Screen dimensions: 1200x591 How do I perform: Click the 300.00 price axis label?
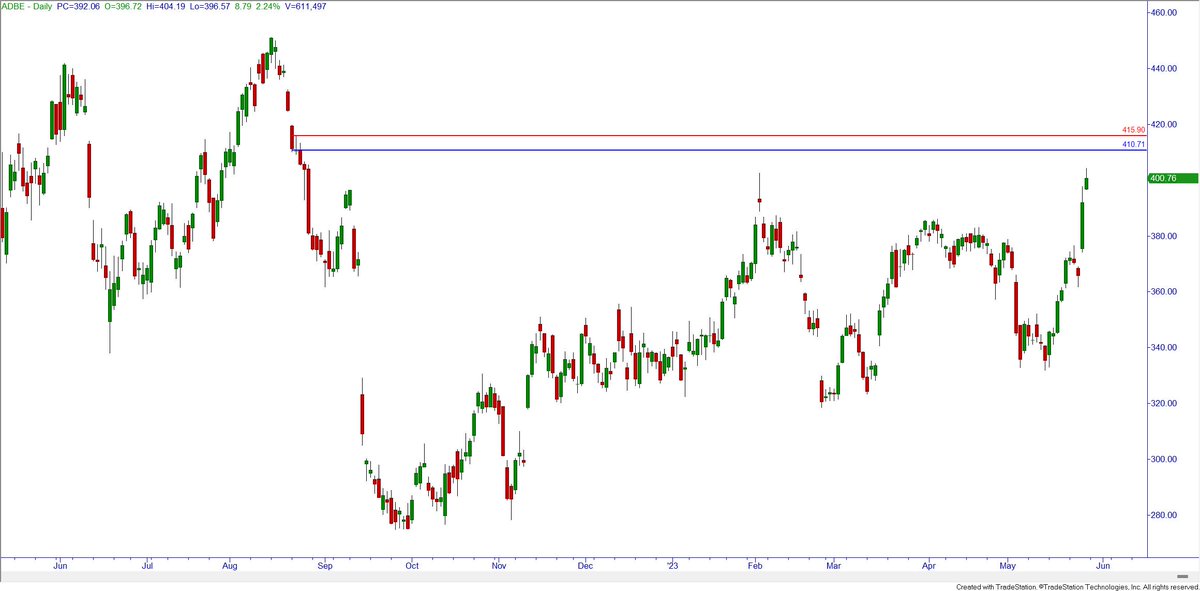tap(1165, 460)
